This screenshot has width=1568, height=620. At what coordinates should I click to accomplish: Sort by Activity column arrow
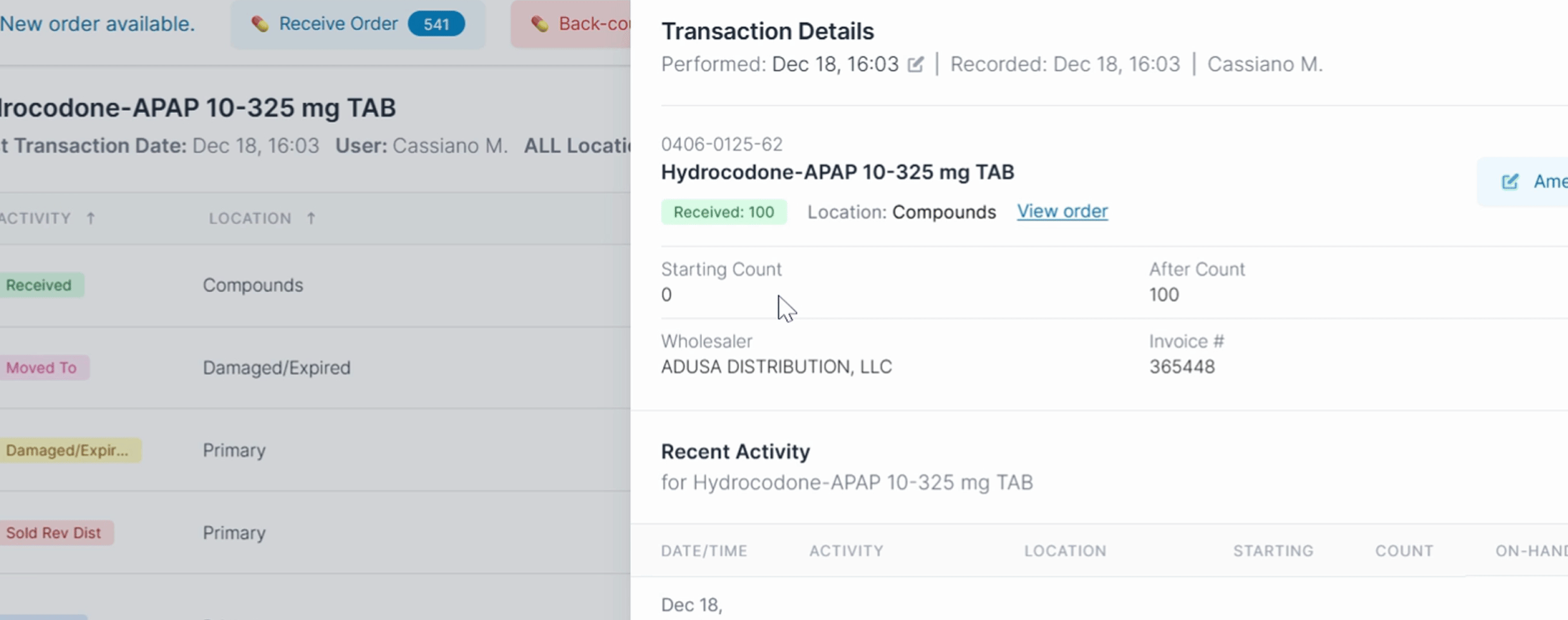[x=91, y=218]
